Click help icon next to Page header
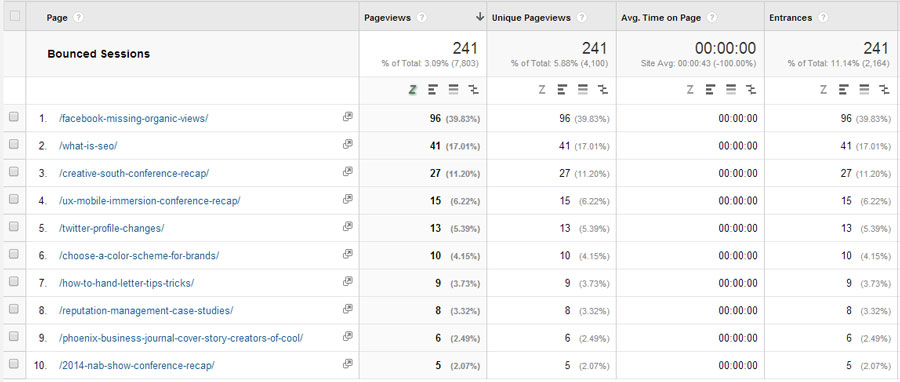The width and height of the screenshot is (900, 382). [x=79, y=18]
